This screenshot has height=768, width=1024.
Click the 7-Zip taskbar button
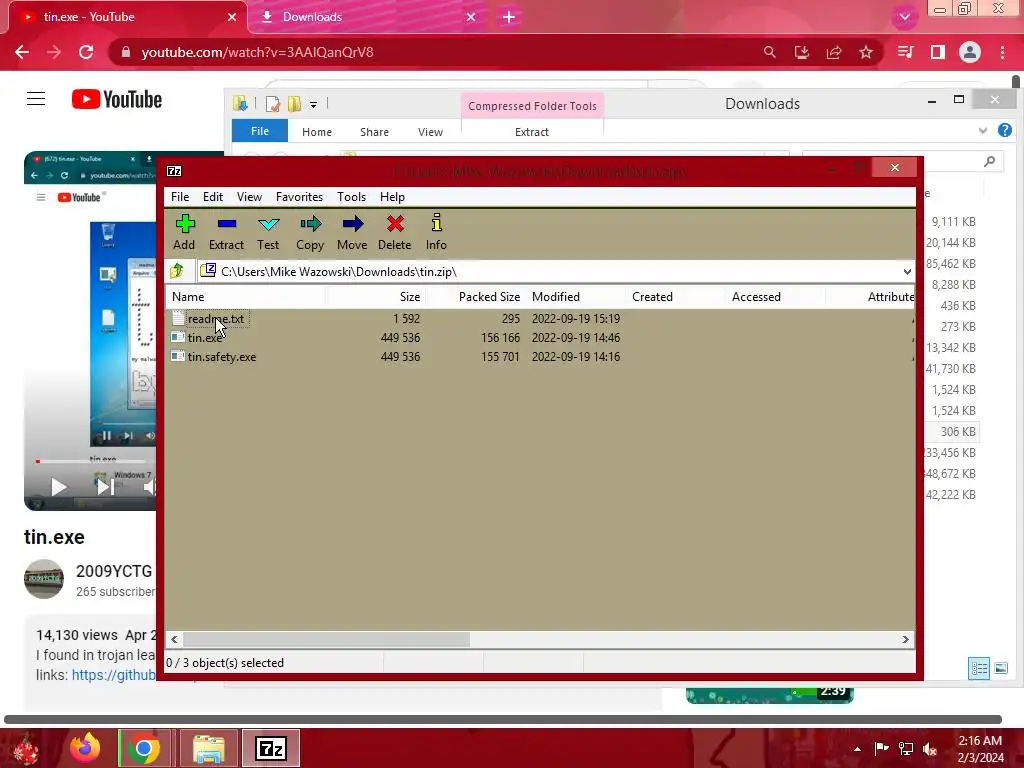pos(271,748)
